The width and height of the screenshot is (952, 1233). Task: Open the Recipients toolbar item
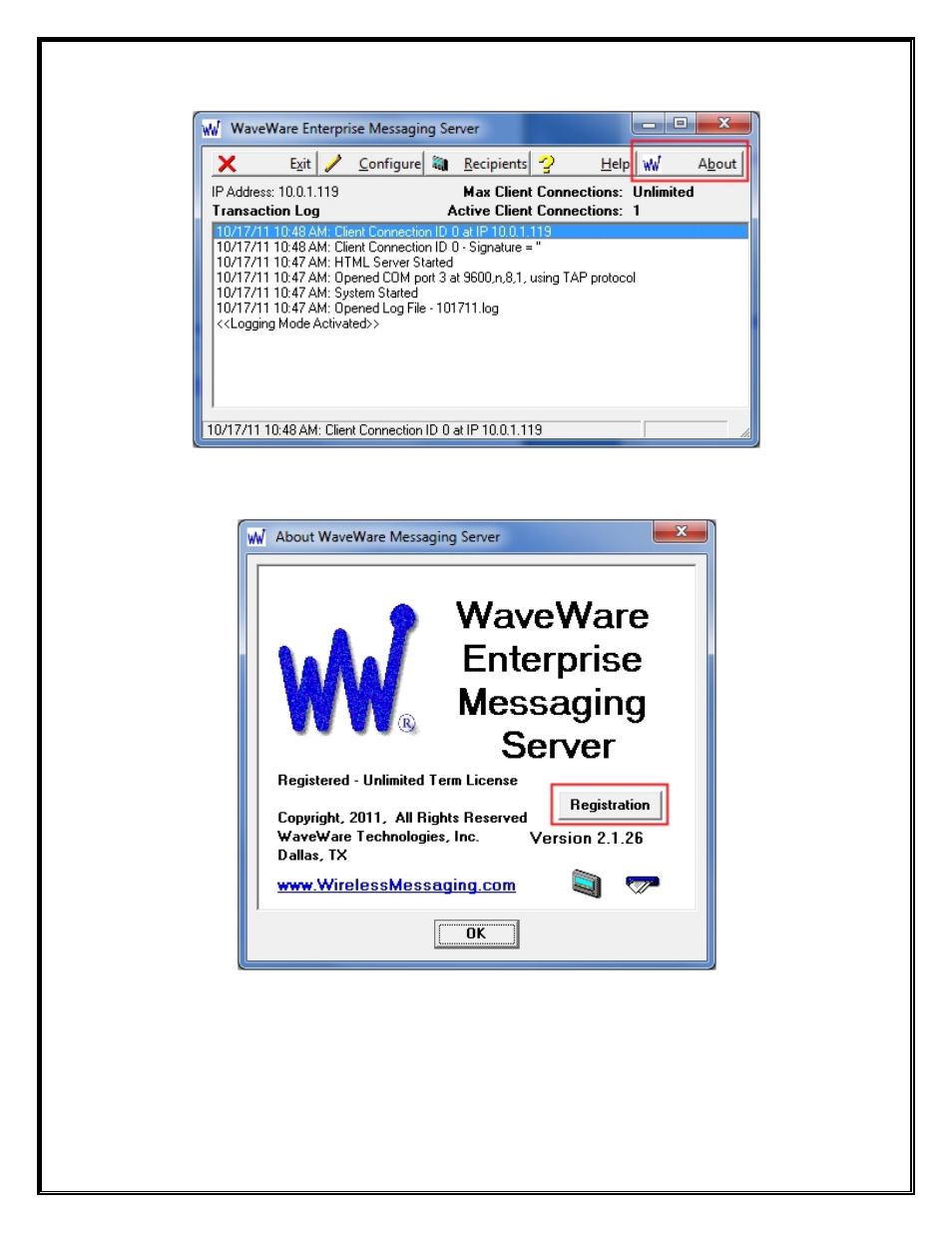pyautogui.click(x=478, y=164)
